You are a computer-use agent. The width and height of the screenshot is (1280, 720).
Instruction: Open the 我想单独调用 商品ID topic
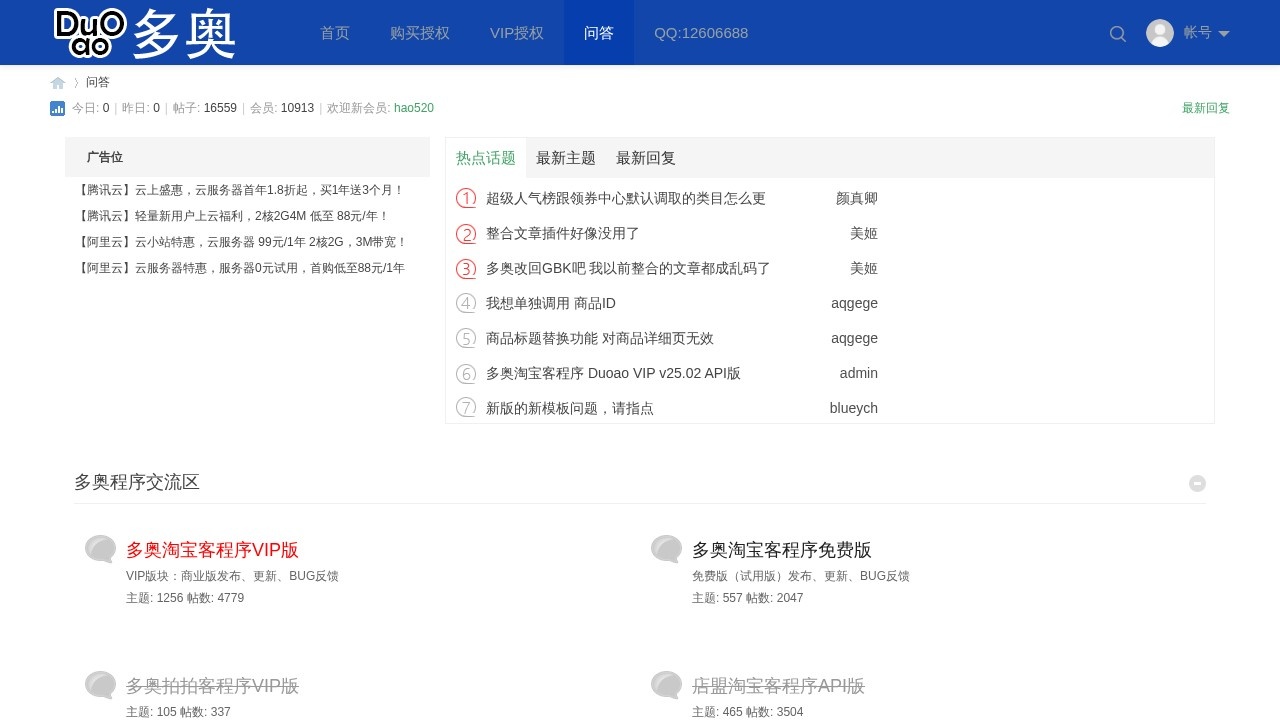[x=551, y=303]
